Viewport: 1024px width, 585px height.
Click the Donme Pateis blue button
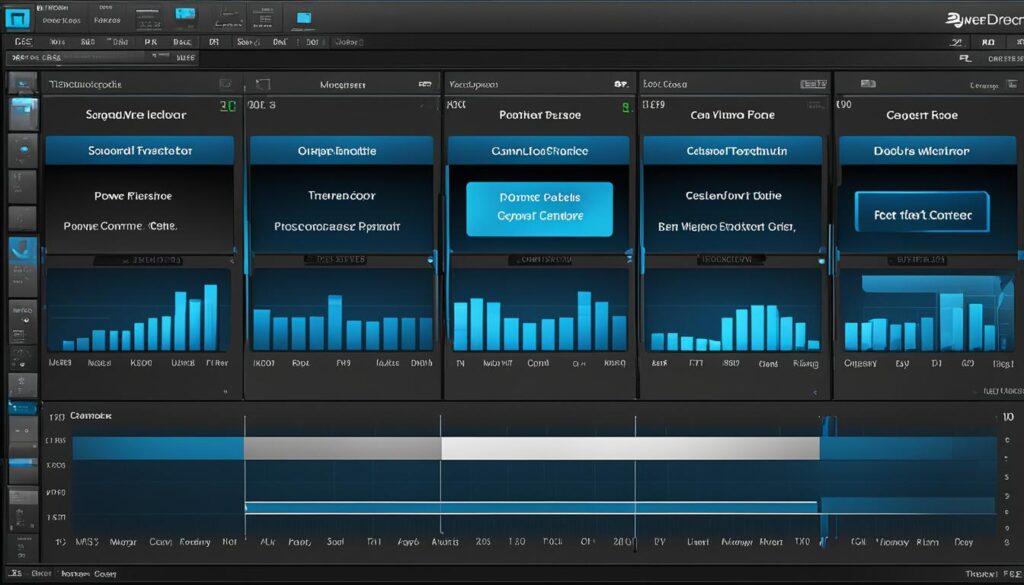pyautogui.click(x=540, y=206)
